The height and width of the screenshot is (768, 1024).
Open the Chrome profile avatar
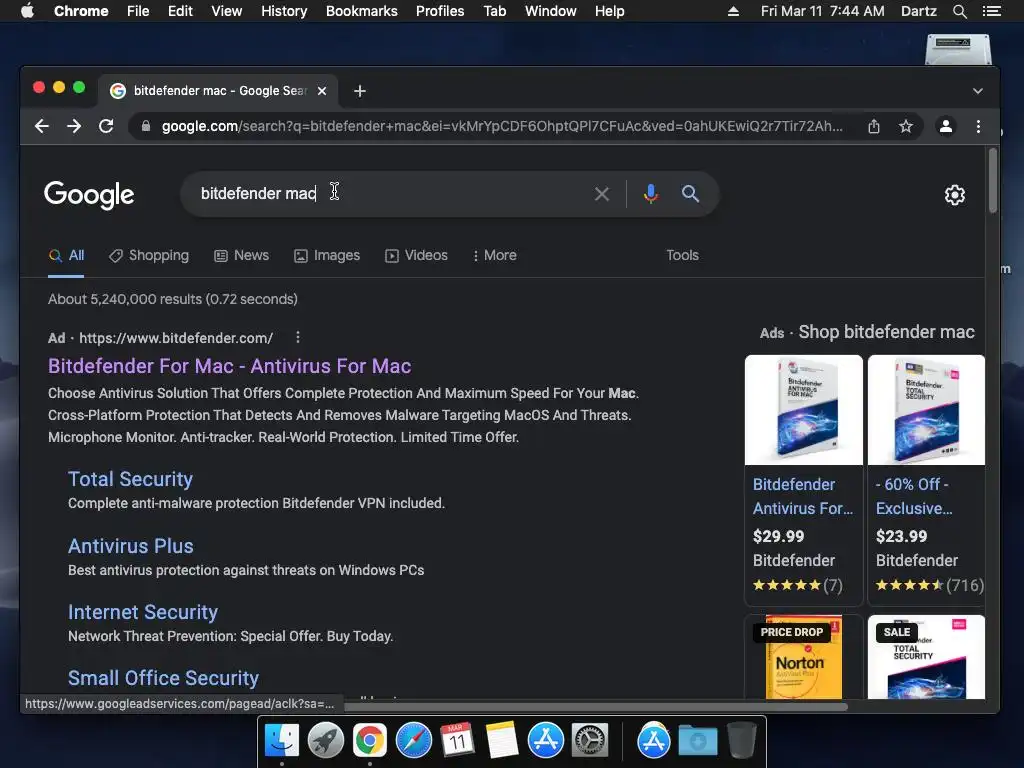[x=946, y=126]
